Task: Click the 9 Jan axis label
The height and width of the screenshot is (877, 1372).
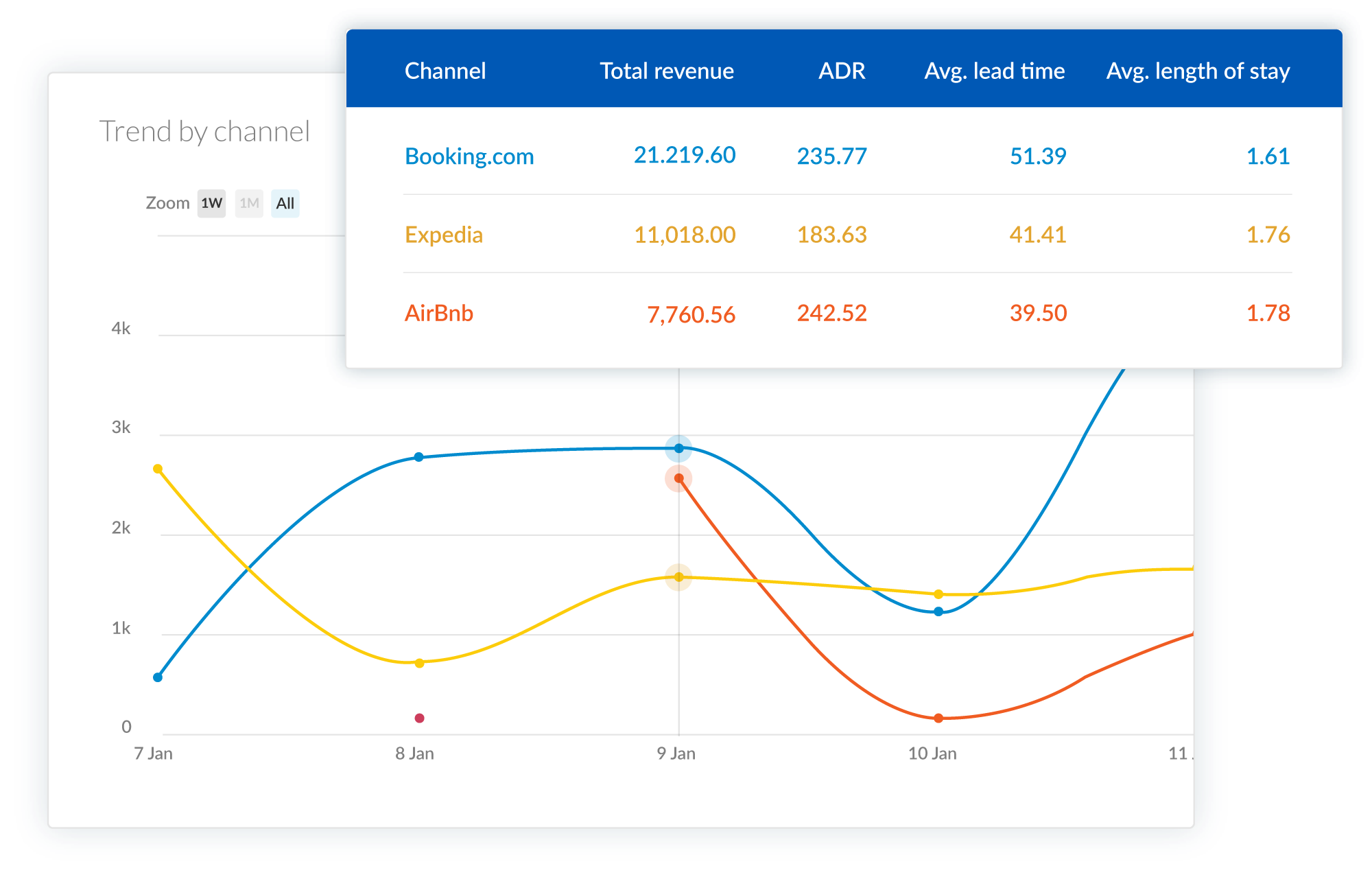Action: click(676, 753)
